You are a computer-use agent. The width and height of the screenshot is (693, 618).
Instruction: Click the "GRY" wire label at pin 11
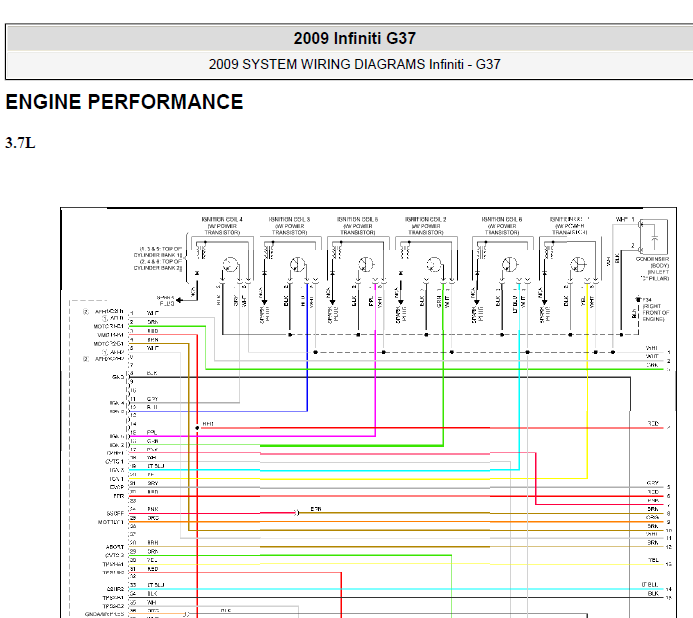click(x=152, y=399)
